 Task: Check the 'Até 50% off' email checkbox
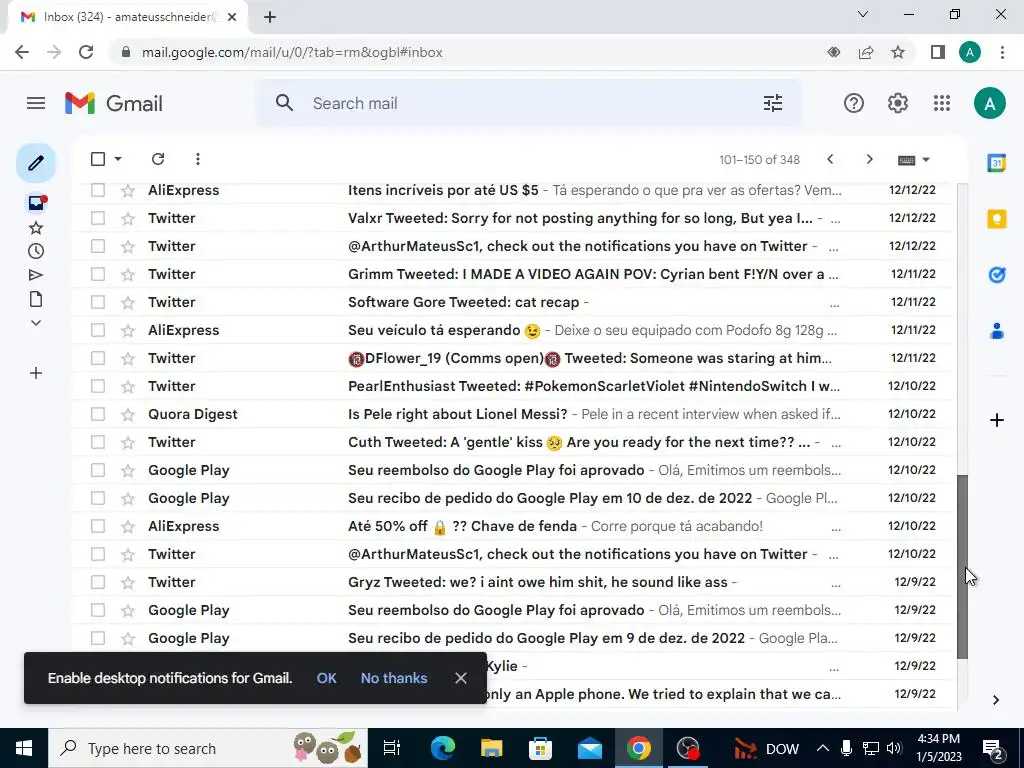[98, 526]
